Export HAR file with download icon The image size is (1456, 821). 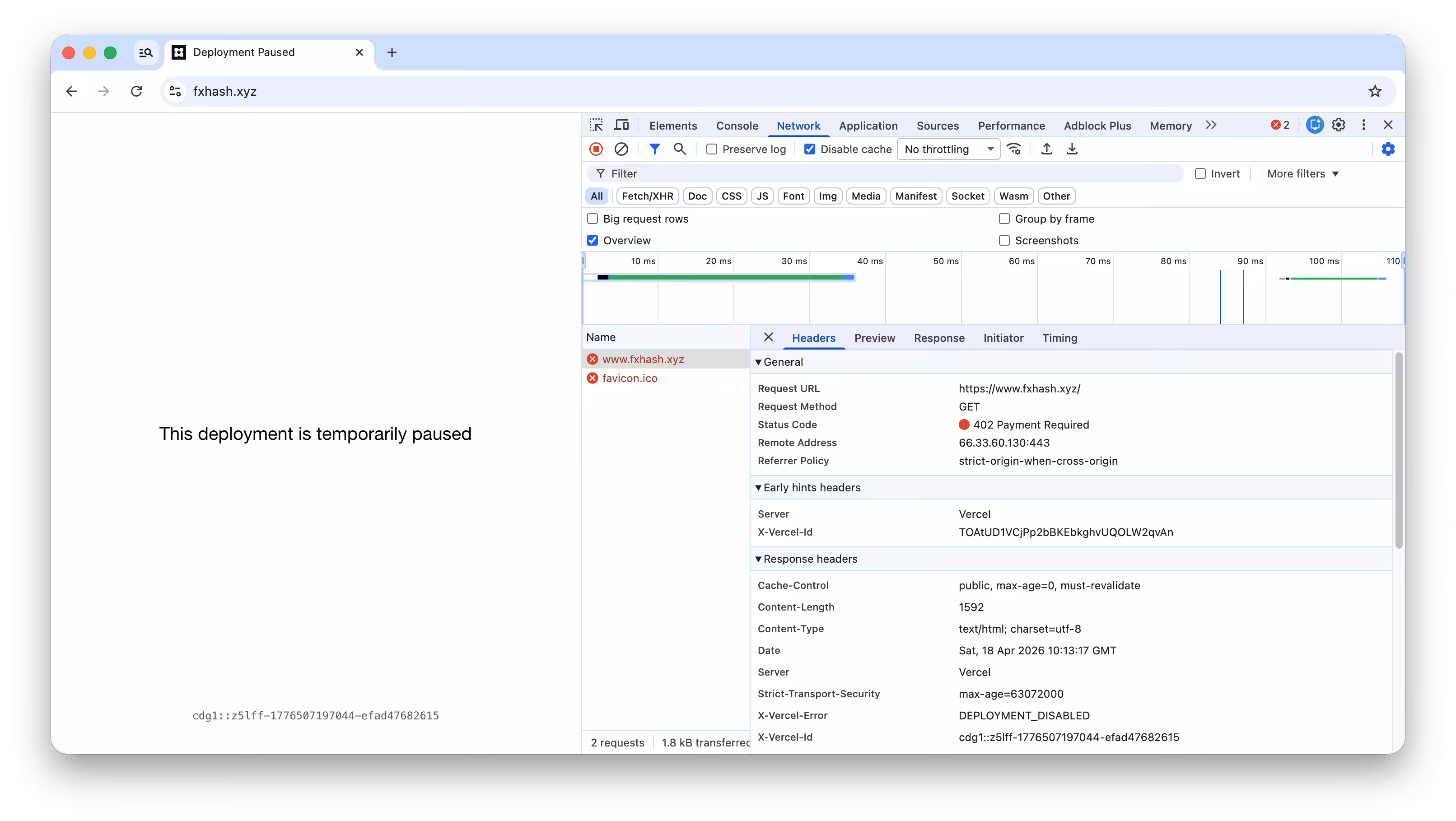pos(1072,149)
